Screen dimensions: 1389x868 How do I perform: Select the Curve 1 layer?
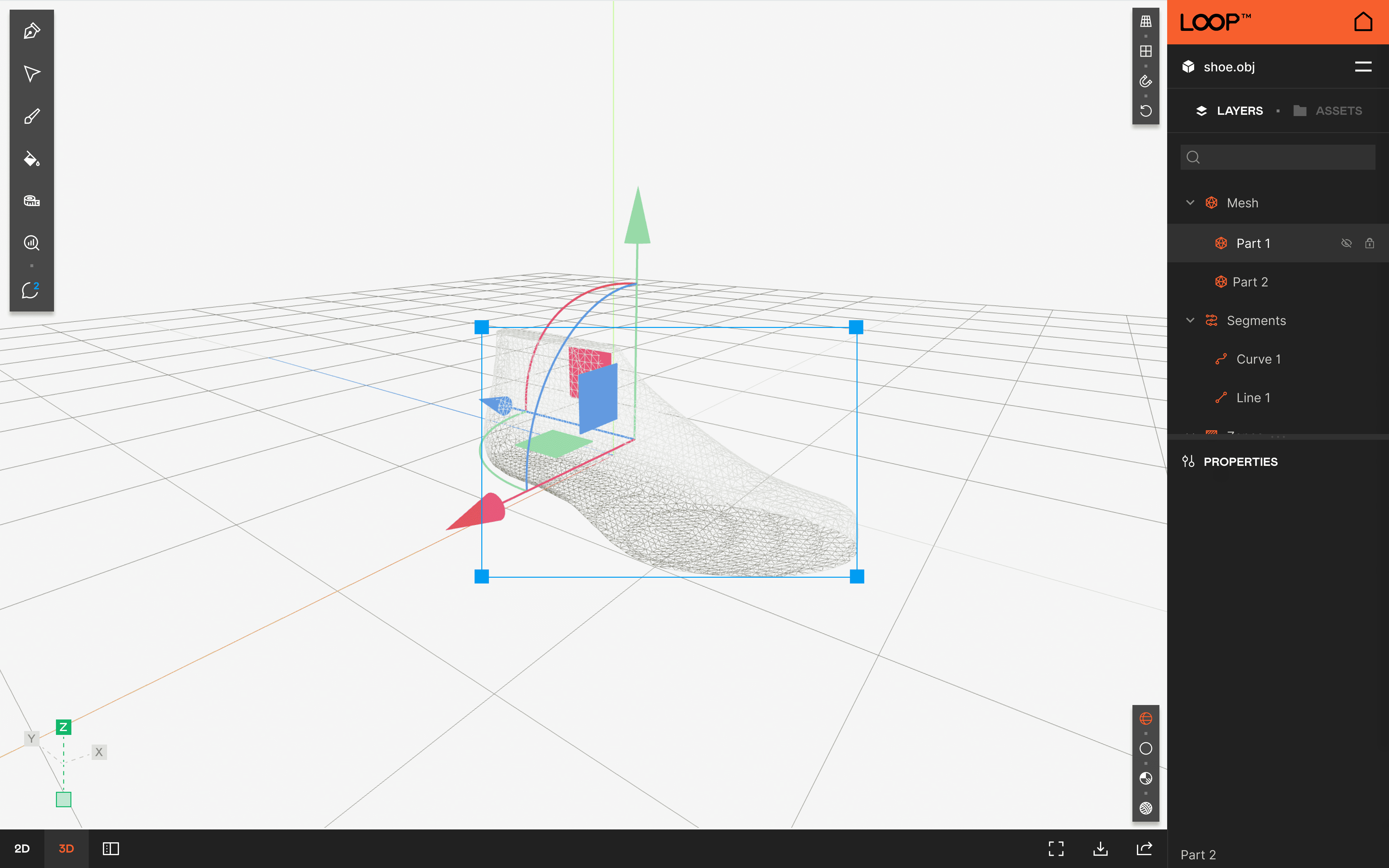coord(1258,359)
